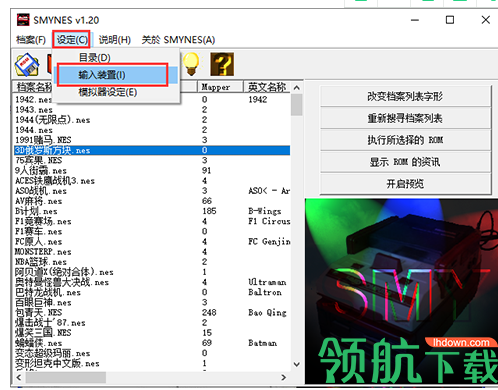
Task: Open the 档案(F) menu
Action: coord(31,40)
